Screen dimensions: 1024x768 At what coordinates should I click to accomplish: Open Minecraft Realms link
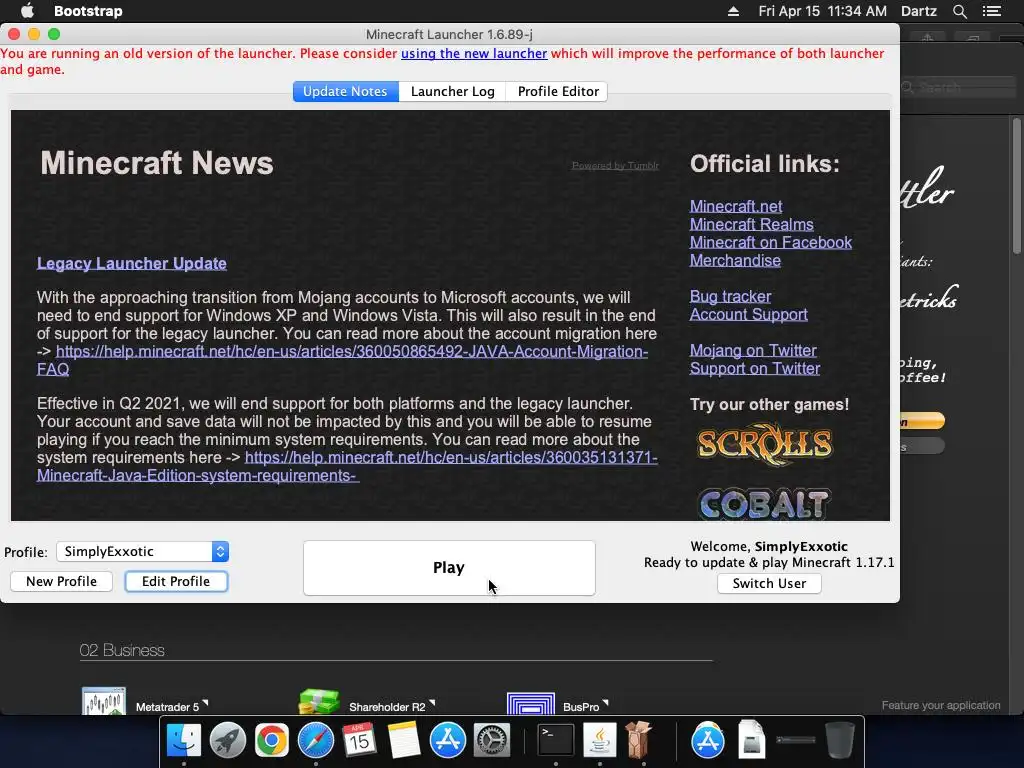point(752,224)
